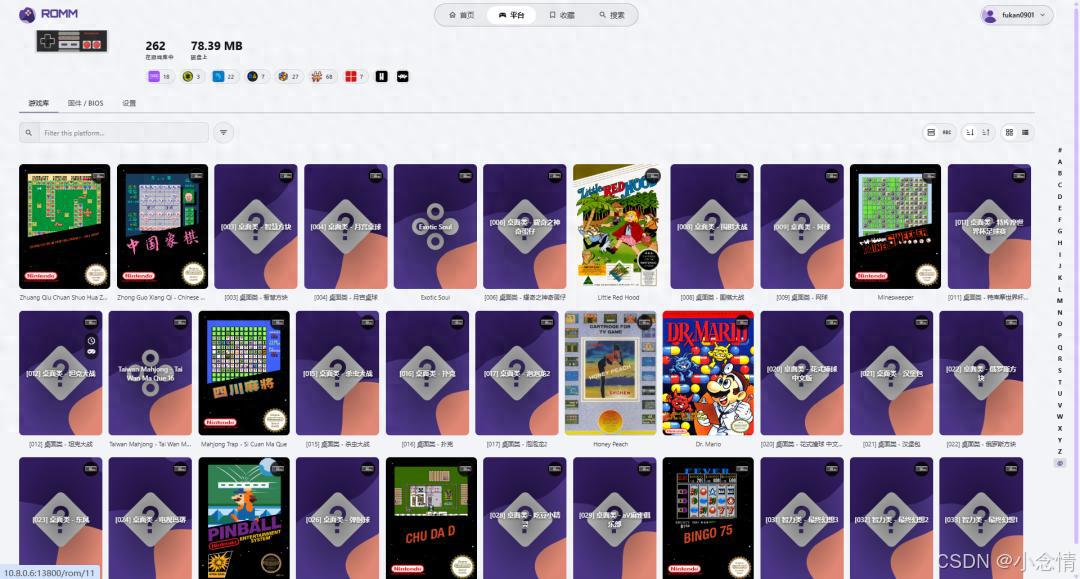This screenshot has width=1080, height=579.
Task: Select the 平台 platforms tab
Action: click(x=511, y=14)
